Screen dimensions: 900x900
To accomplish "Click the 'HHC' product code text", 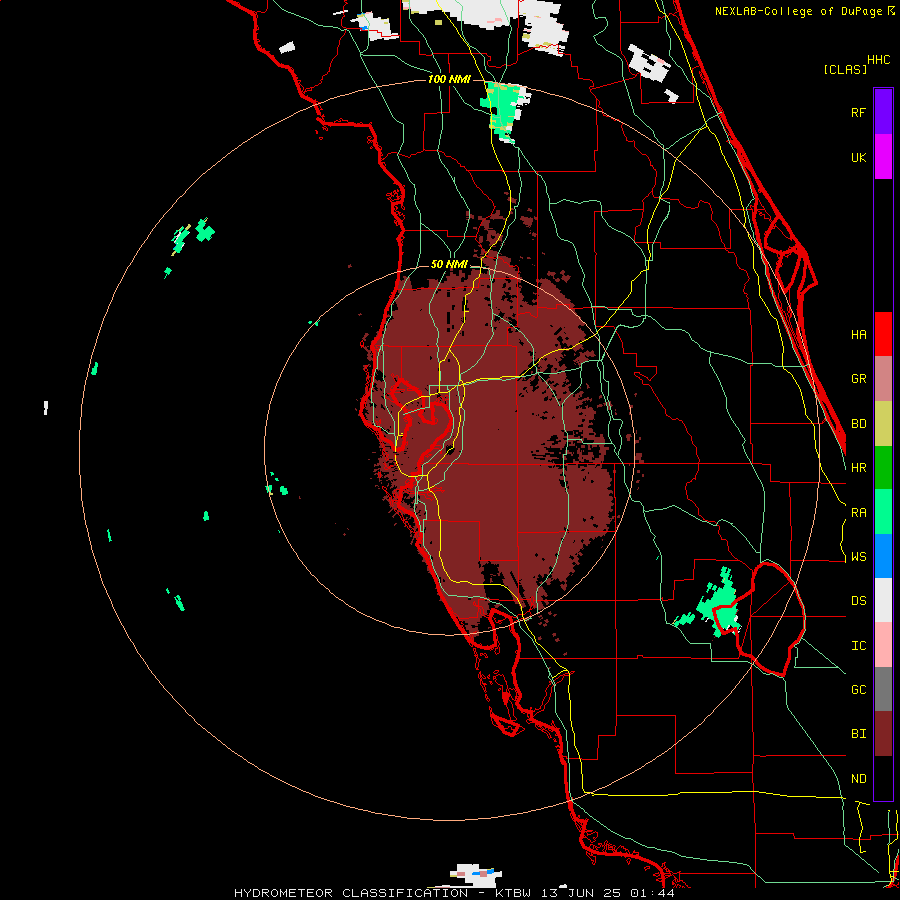I will pyautogui.click(x=879, y=60).
